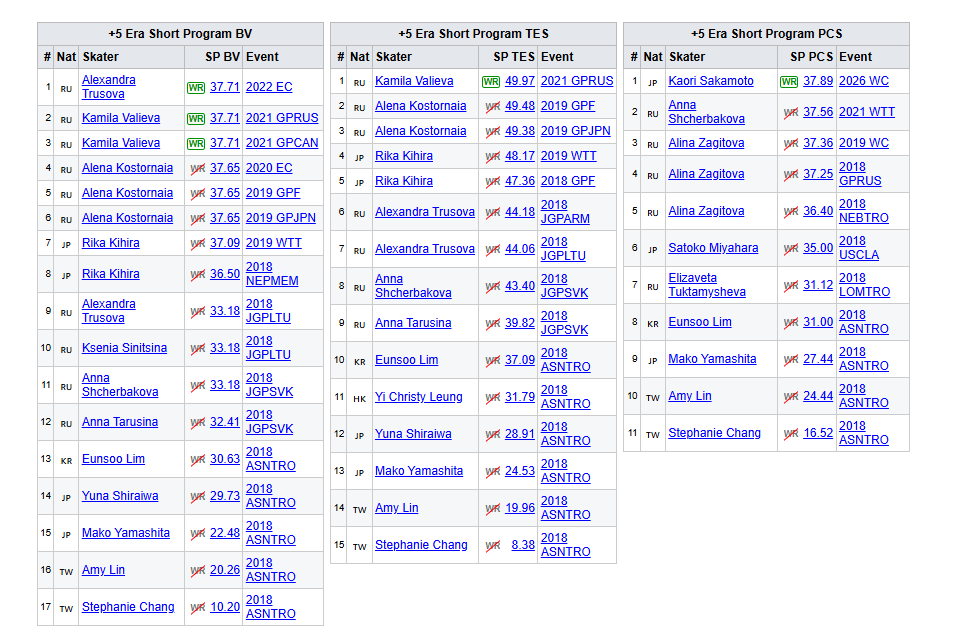957x636 pixels.
Task: Click crossed-out WR icon beside 37.56 score
Action: (x=791, y=112)
